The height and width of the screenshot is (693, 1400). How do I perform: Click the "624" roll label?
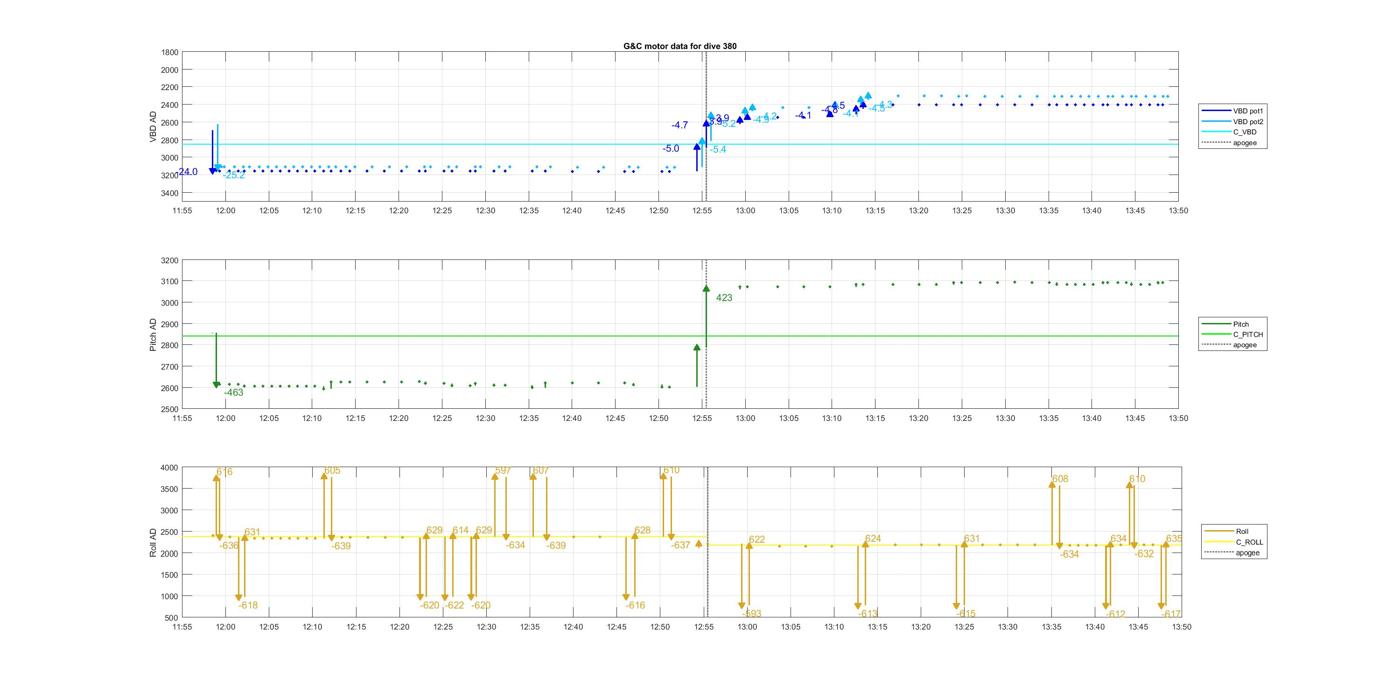click(873, 539)
